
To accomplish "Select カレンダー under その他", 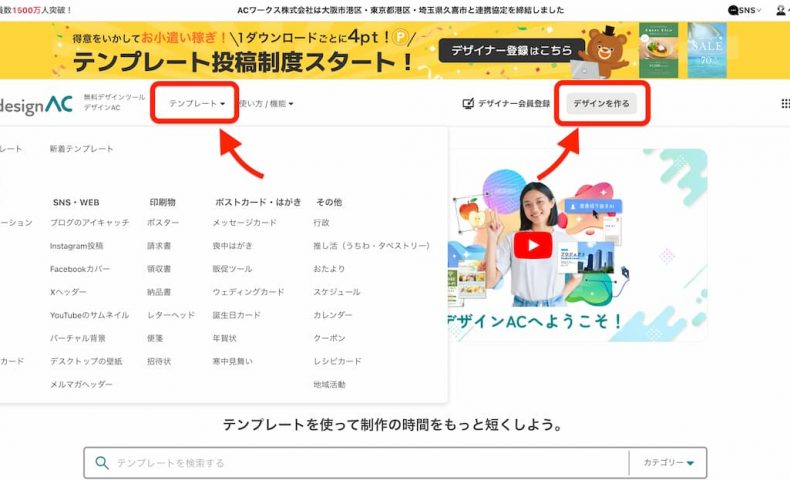I will pyautogui.click(x=333, y=315).
